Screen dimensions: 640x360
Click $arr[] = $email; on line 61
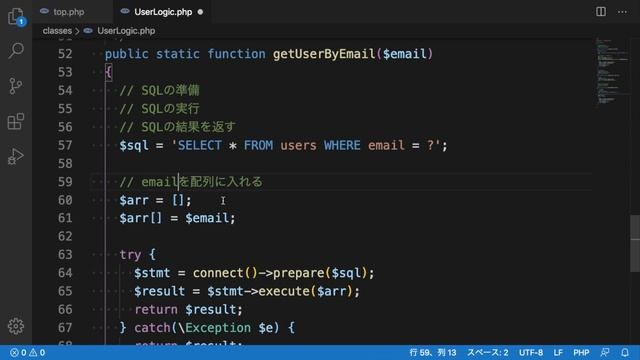click(177, 218)
